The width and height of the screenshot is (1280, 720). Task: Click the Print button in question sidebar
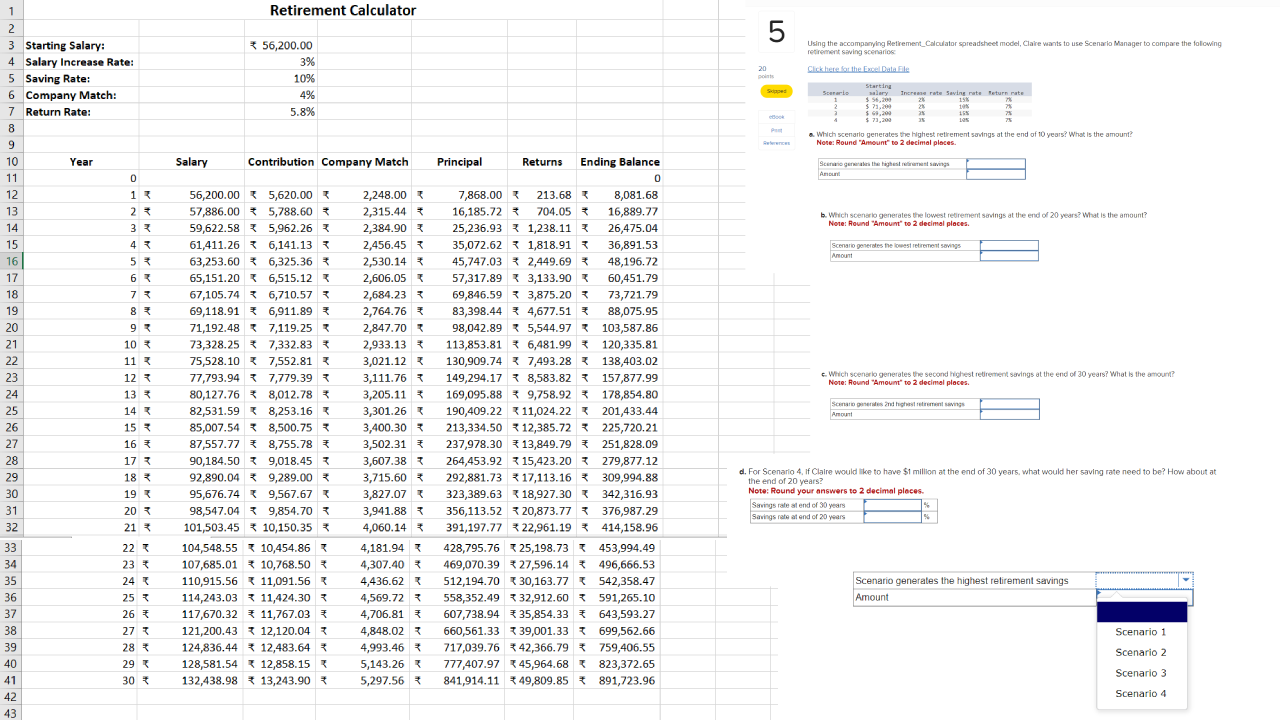click(x=776, y=130)
